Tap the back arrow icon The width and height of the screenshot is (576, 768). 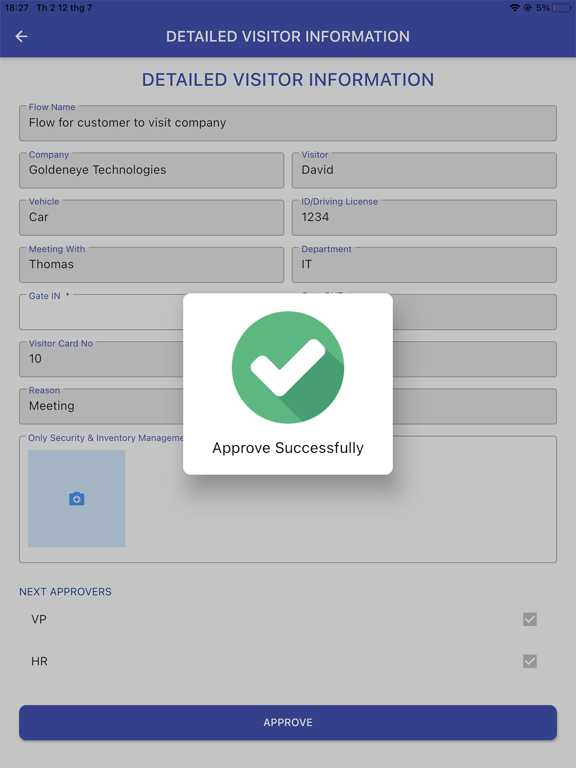tap(21, 36)
